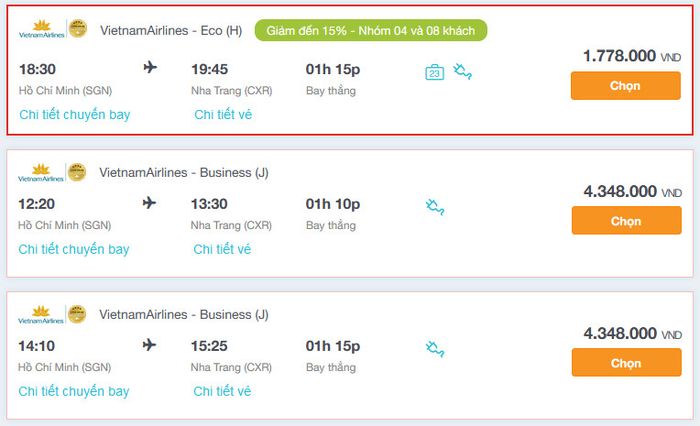This screenshot has height=426, width=700.
Task: Click the power plug icon on 18:30 flight
Action: [x=462, y=71]
